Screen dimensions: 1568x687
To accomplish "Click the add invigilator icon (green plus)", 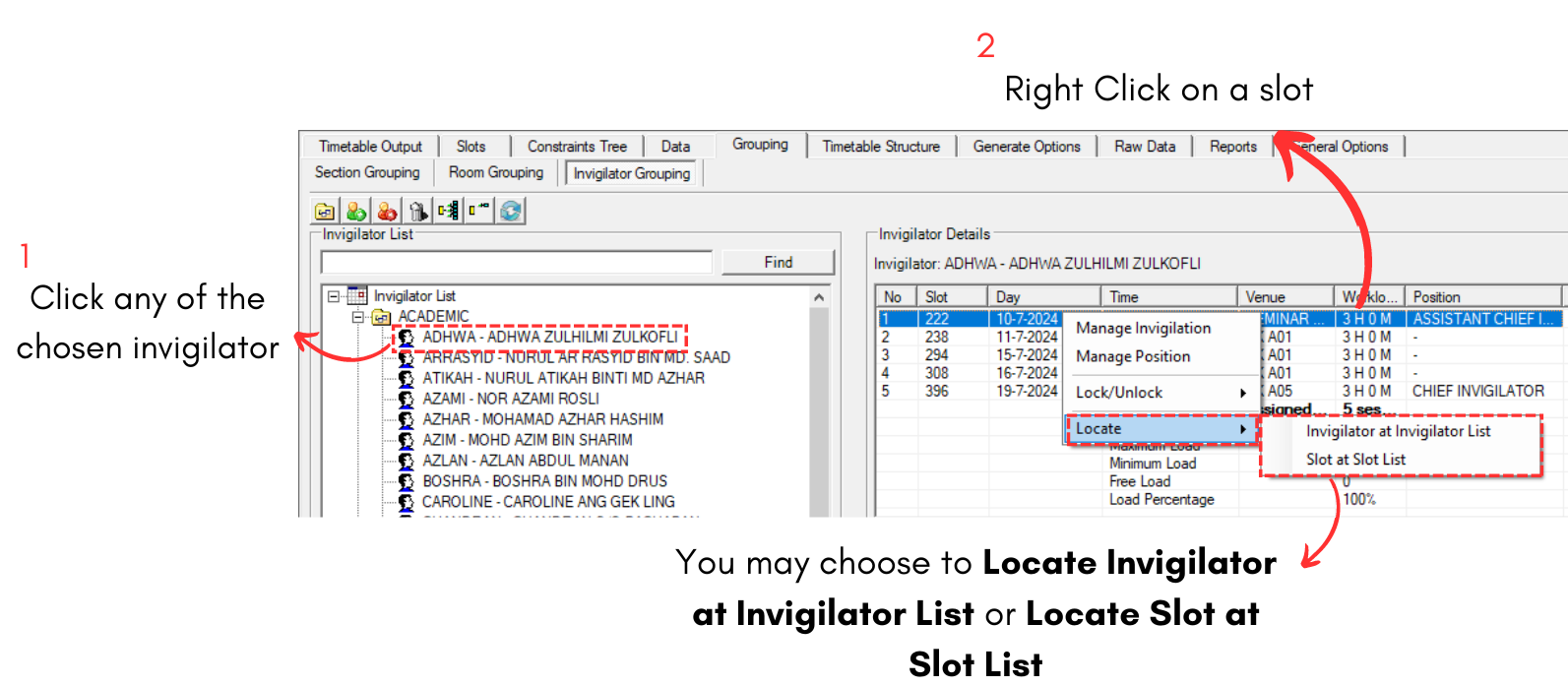I will click(x=355, y=211).
